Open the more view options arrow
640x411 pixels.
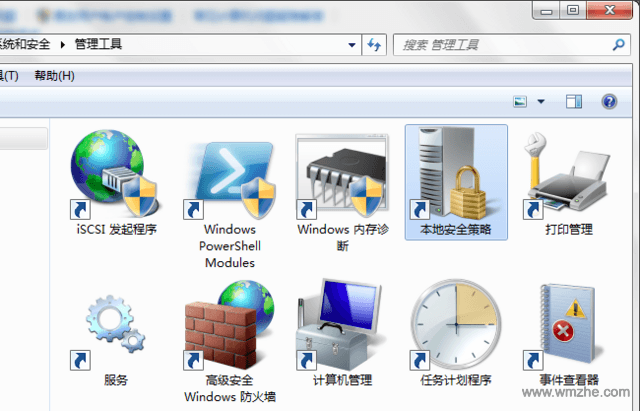[x=541, y=101]
